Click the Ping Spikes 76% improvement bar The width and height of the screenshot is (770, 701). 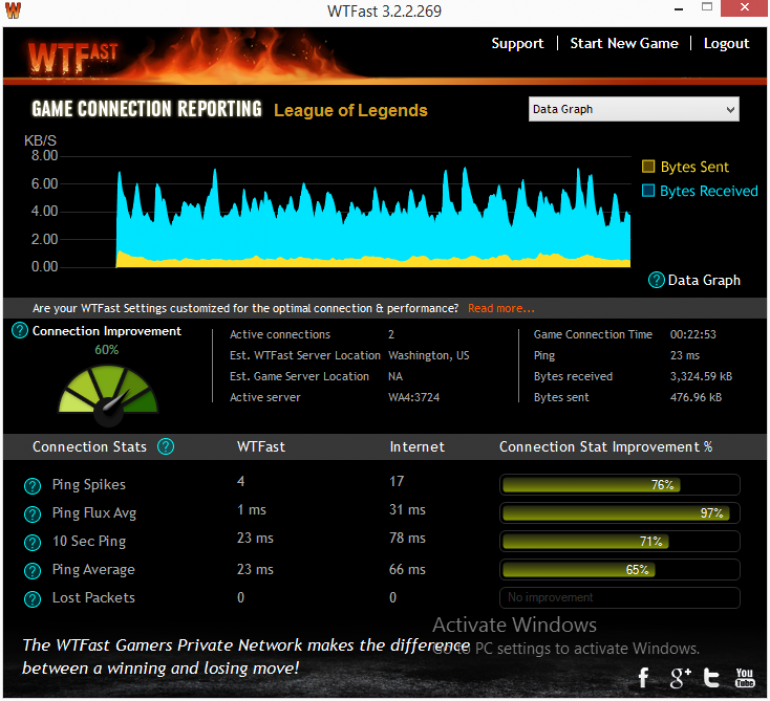click(620, 485)
